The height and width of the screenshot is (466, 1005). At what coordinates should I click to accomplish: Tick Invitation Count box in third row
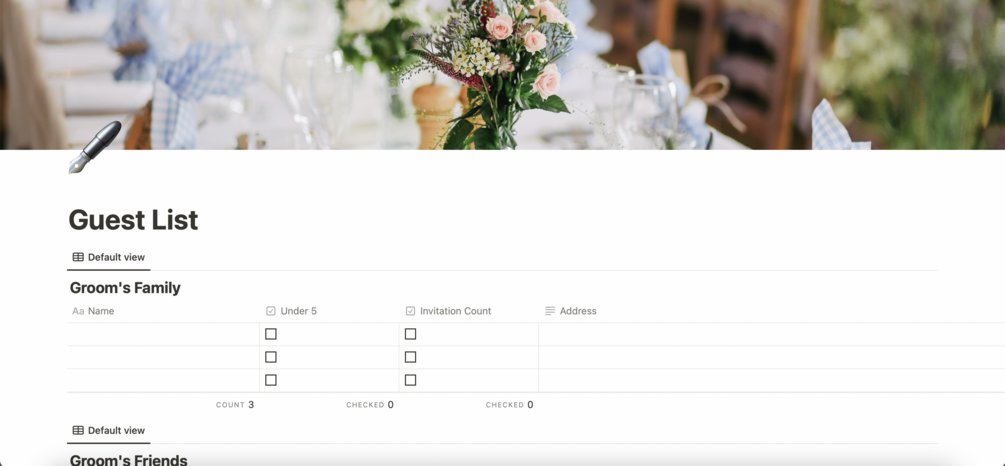point(410,380)
